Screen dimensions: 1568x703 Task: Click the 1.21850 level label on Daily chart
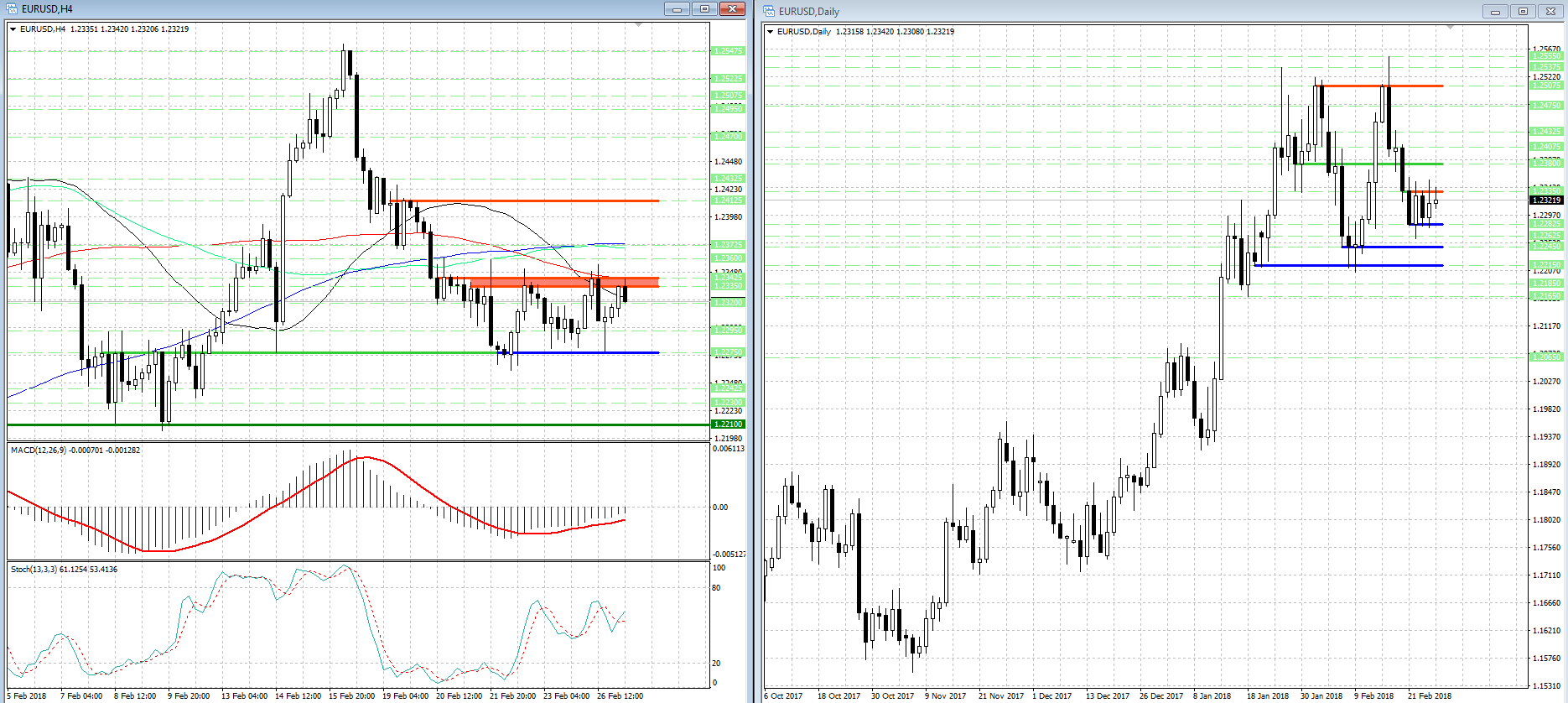tap(1546, 284)
